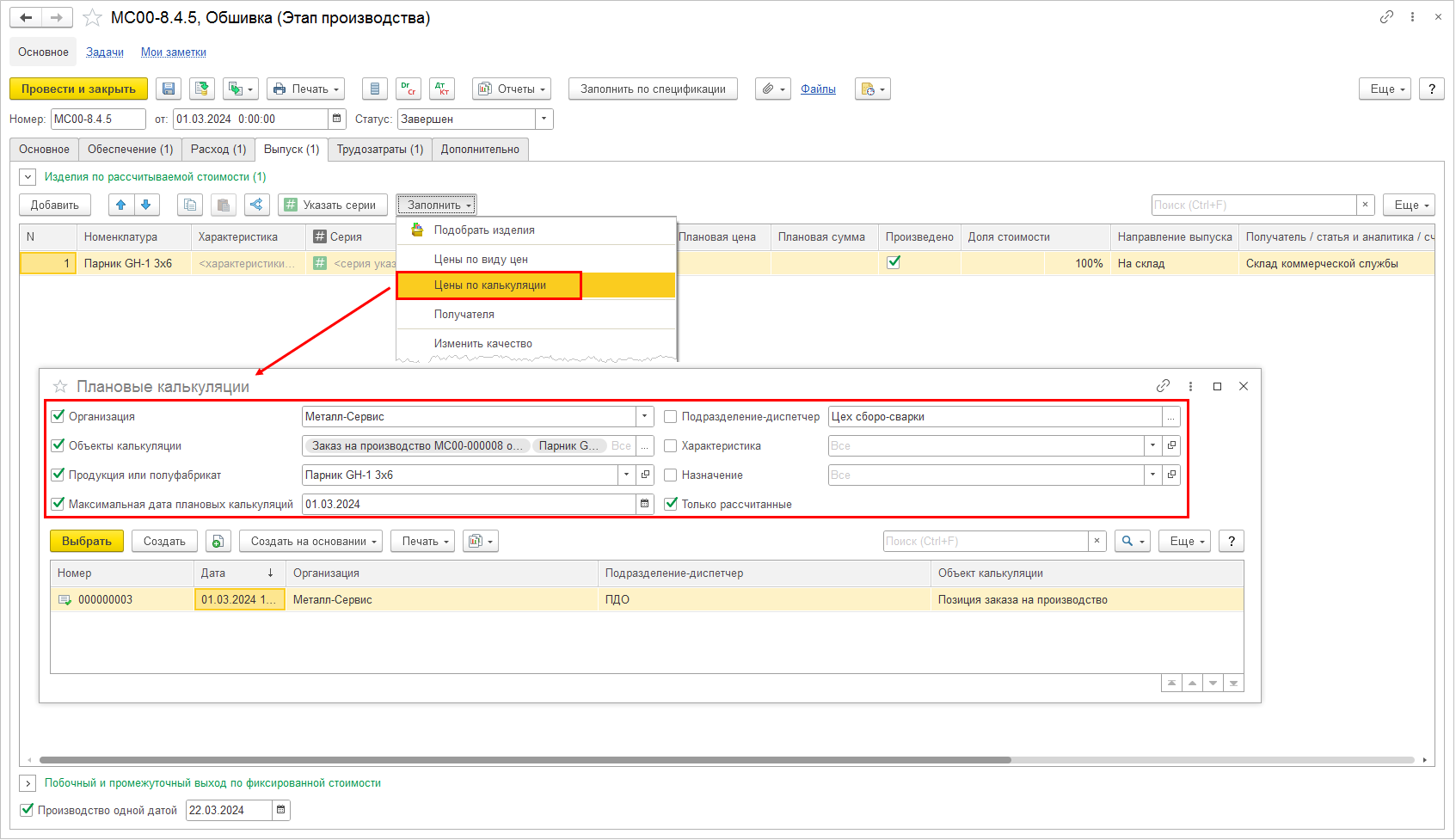
Task: Click the copy rows icon
Action: coord(190,205)
